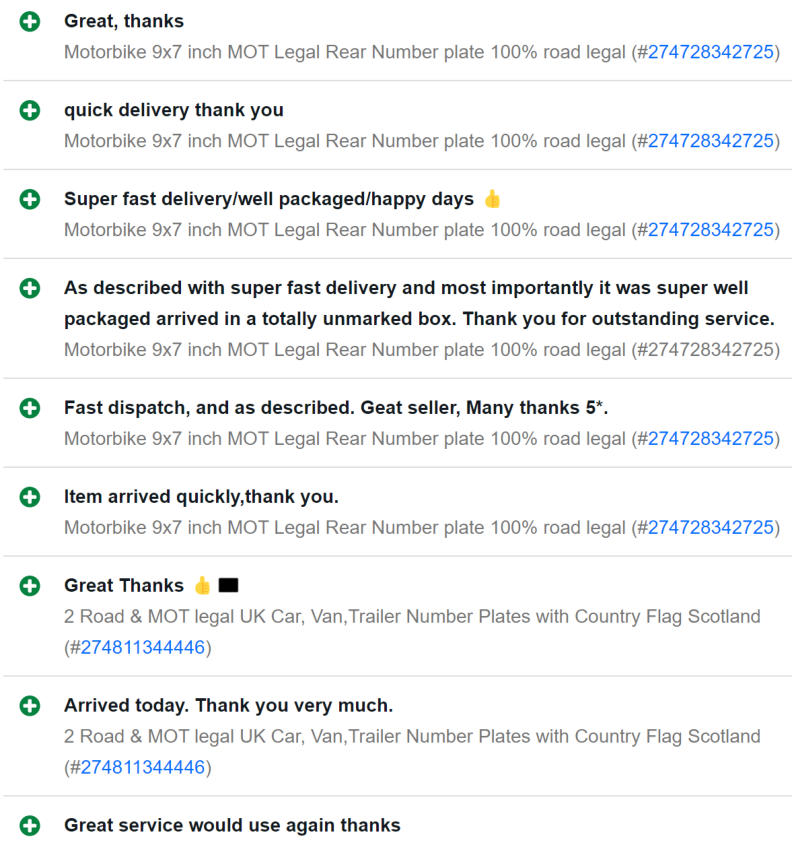Click plus icon beside 'As described with super fast delivery'

[30, 288]
